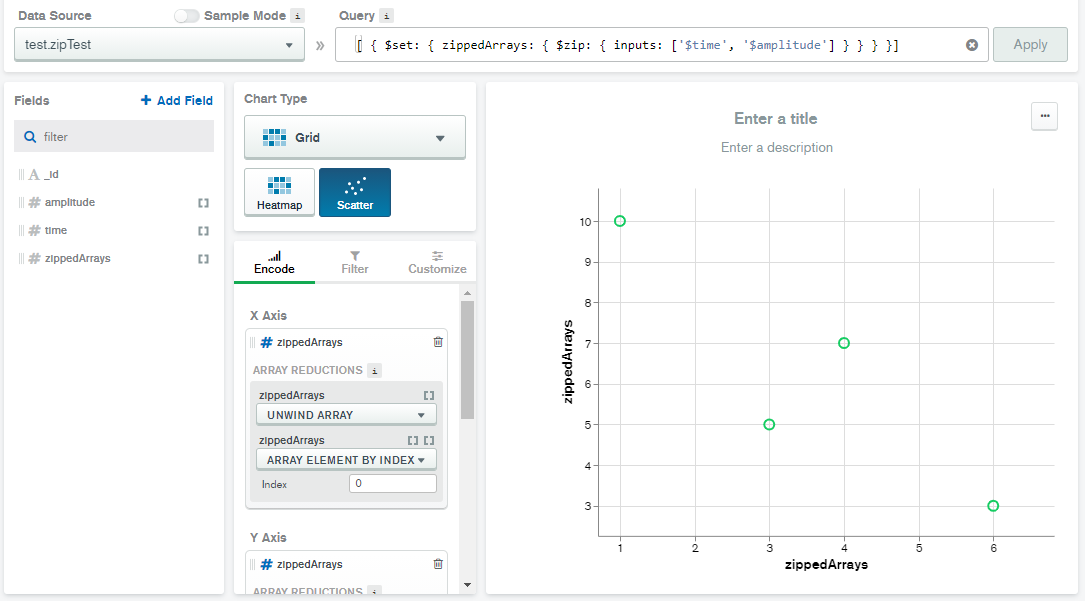This screenshot has width=1085, height=601.
Task: Open the UNWIND ARRAY reduction dropdown
Action: click(x=346, y=415)
